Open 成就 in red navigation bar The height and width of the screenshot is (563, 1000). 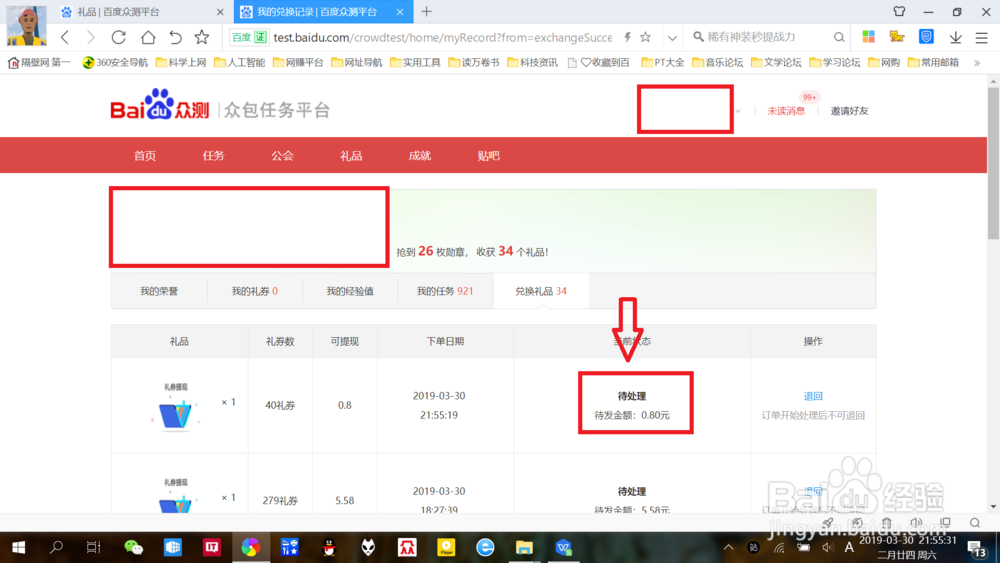tap(420, 156)
